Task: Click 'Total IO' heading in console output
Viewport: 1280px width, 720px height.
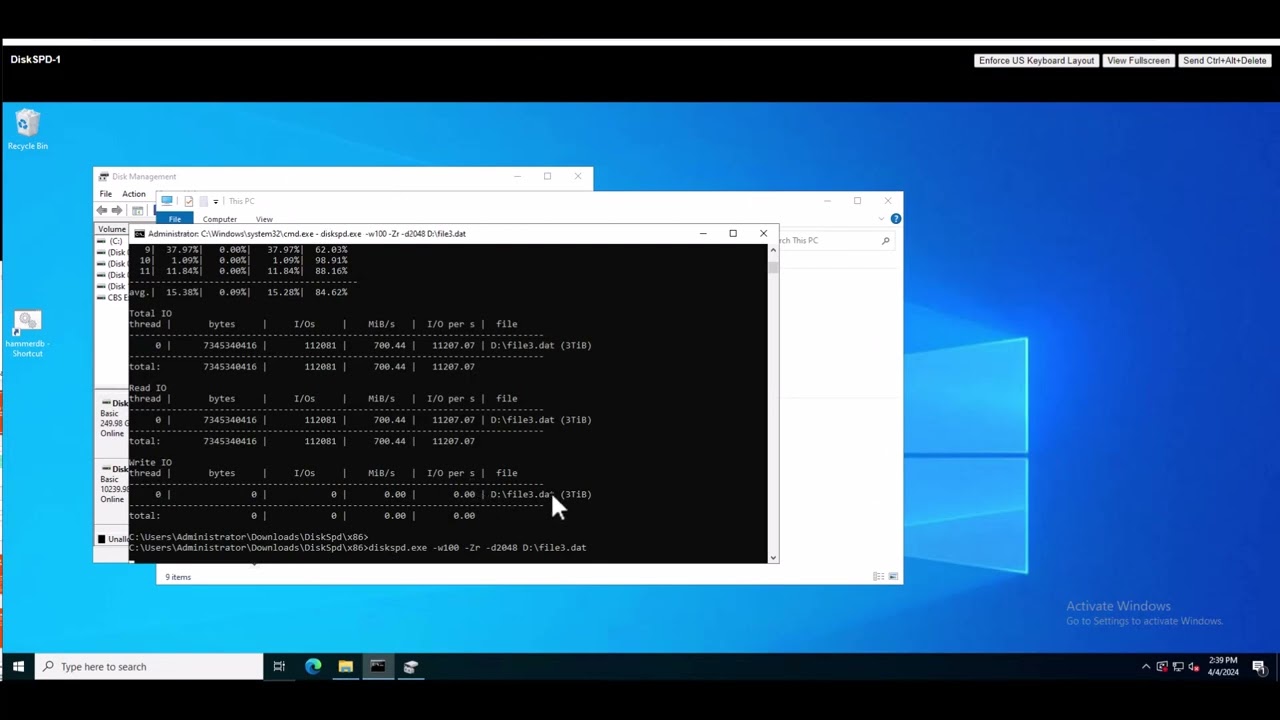Action: tap(150, 314)
